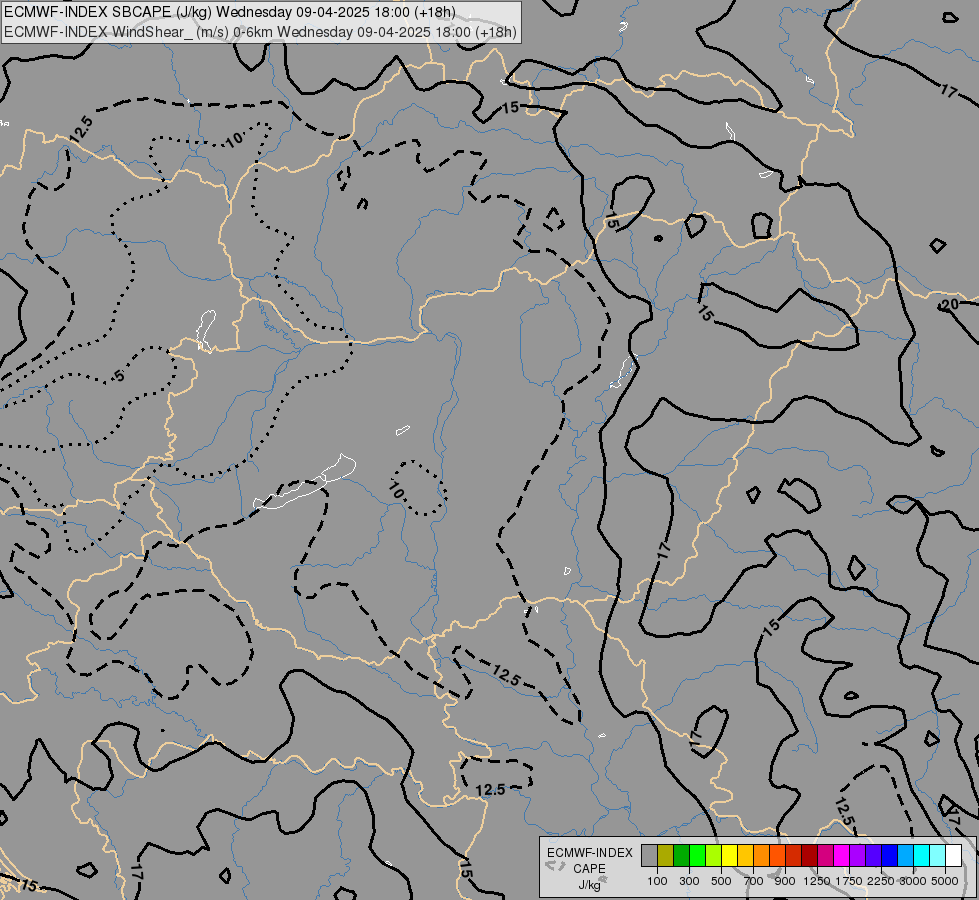Click the CAPE label in the legend

click(x=589, y=869)
